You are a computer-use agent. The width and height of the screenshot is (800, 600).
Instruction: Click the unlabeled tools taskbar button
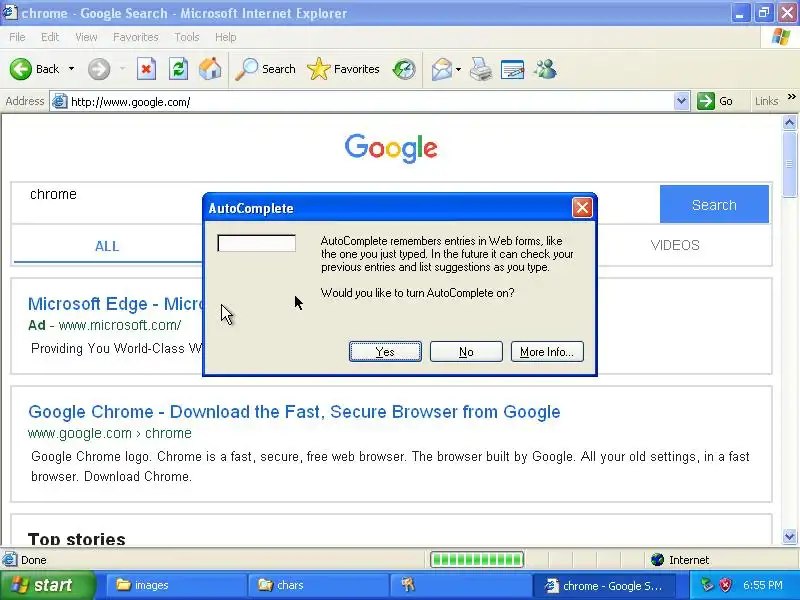pyautogui.click(x=460, y=585)
